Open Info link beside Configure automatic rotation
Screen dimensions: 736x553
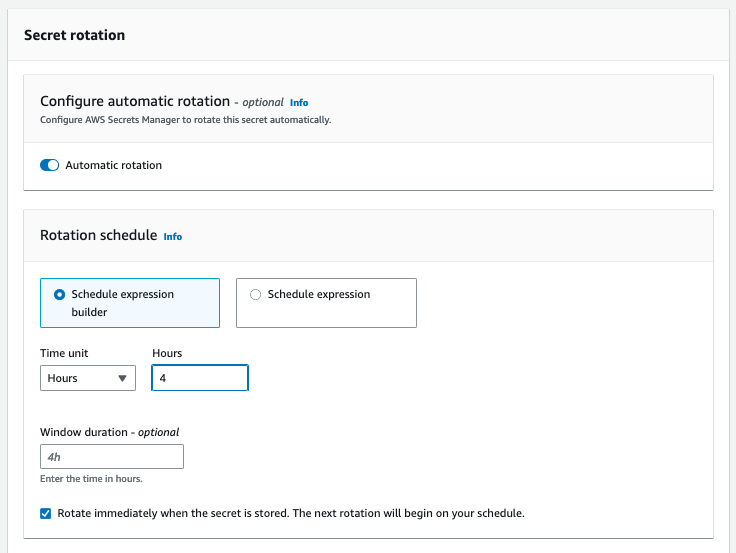[x=299, y=102]
